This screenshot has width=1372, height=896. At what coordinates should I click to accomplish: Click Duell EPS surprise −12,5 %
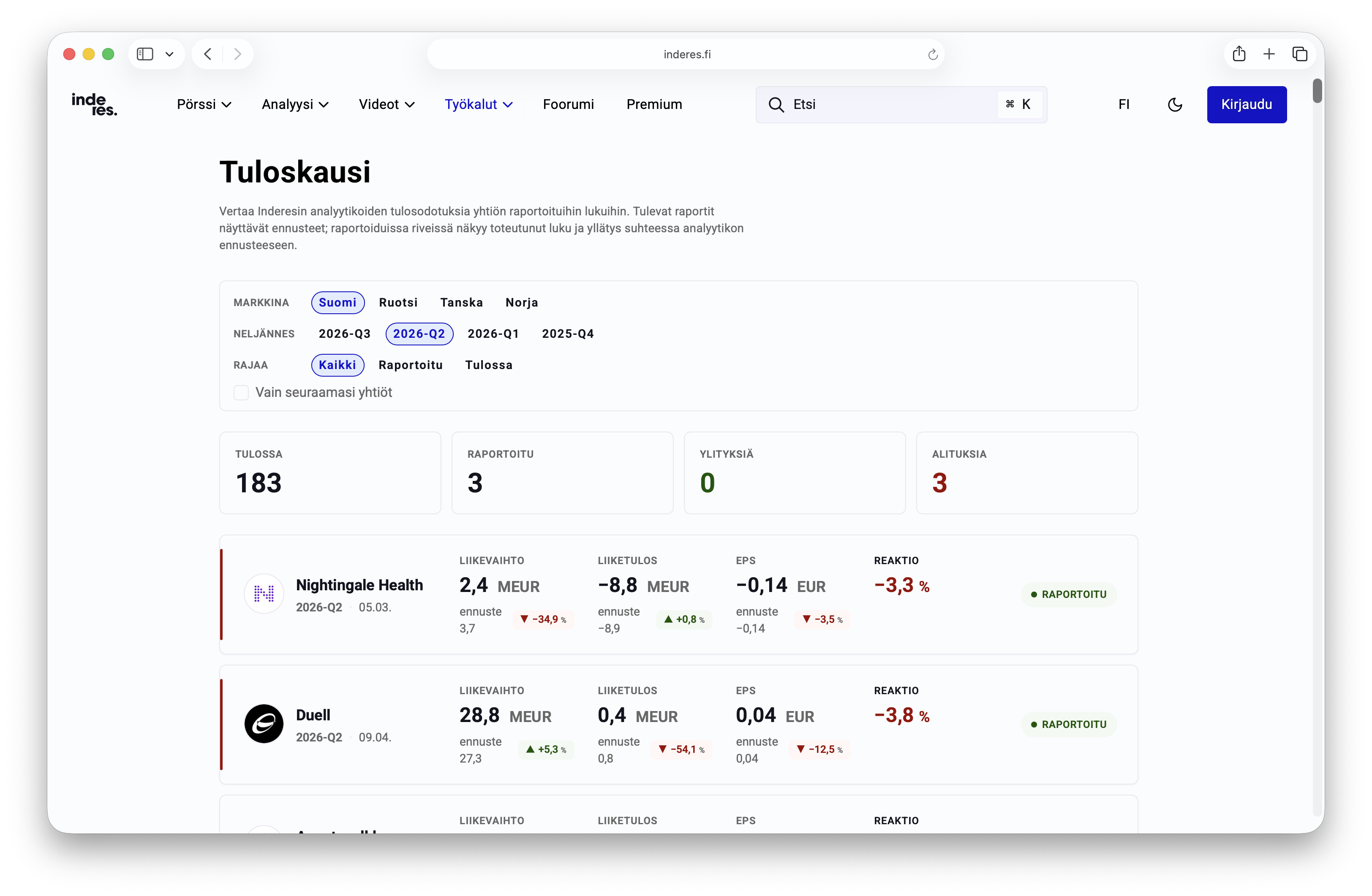[x=819, y=749]
